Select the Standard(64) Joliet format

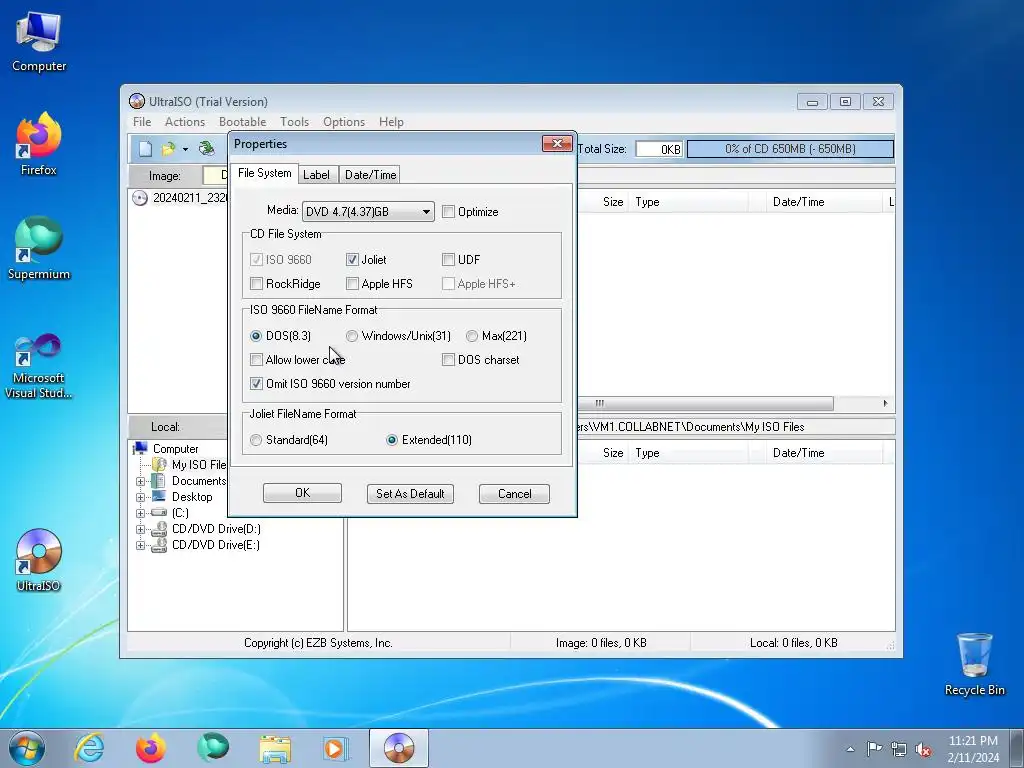point(256,440)
